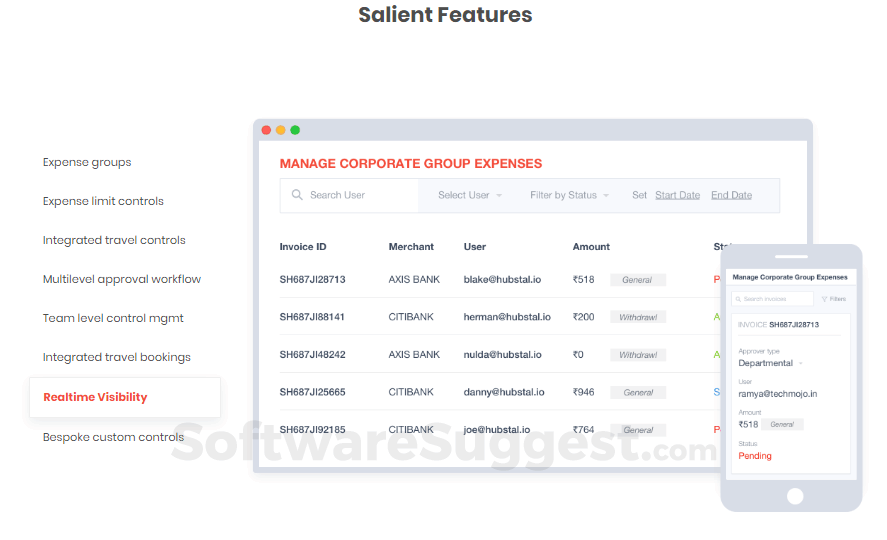This screenshot has height=540, width=887.
Task: Select invoice SH687JI88141 in the table
Action: [x=312, y=317]
